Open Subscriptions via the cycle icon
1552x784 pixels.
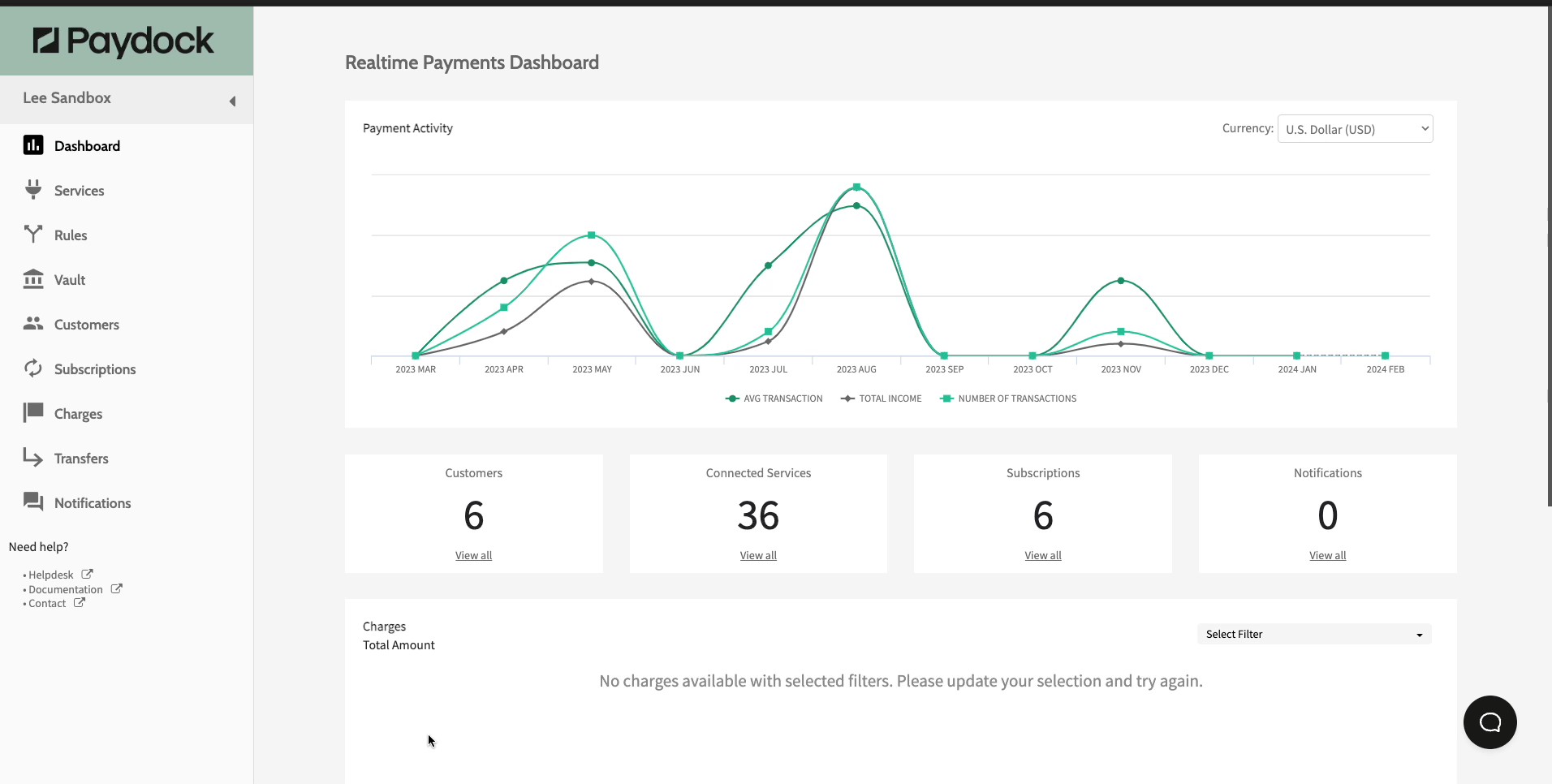tap(33, 368)
